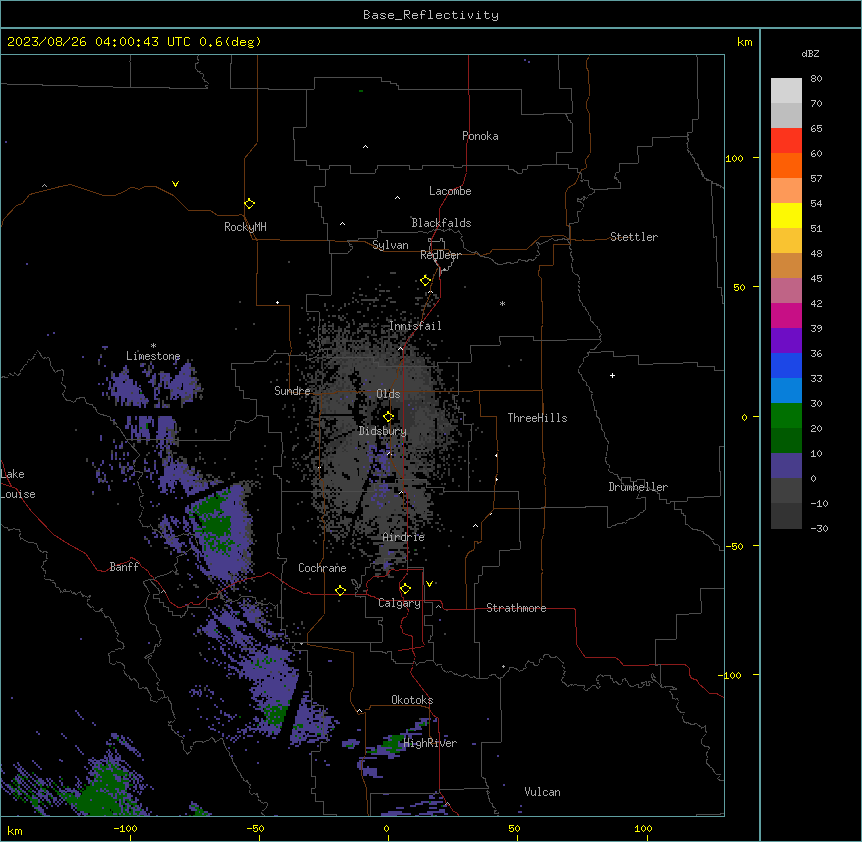Click the Airdrie label
862x842 pixels.
point(404,537)
